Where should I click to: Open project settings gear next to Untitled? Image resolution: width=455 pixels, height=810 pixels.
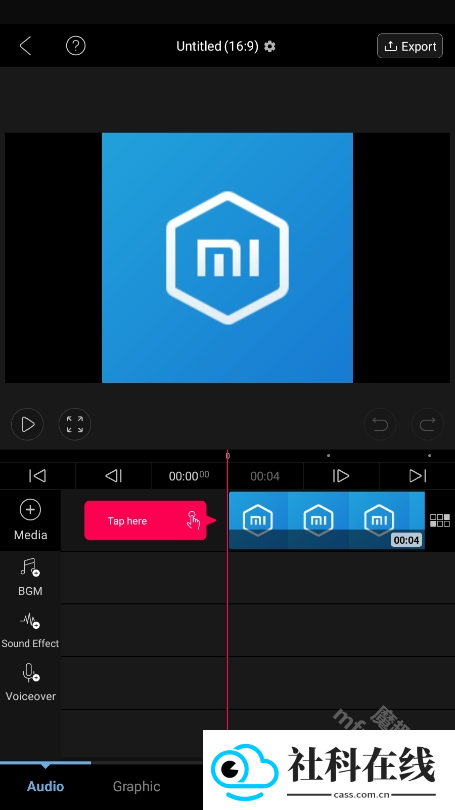pos(270,46)
